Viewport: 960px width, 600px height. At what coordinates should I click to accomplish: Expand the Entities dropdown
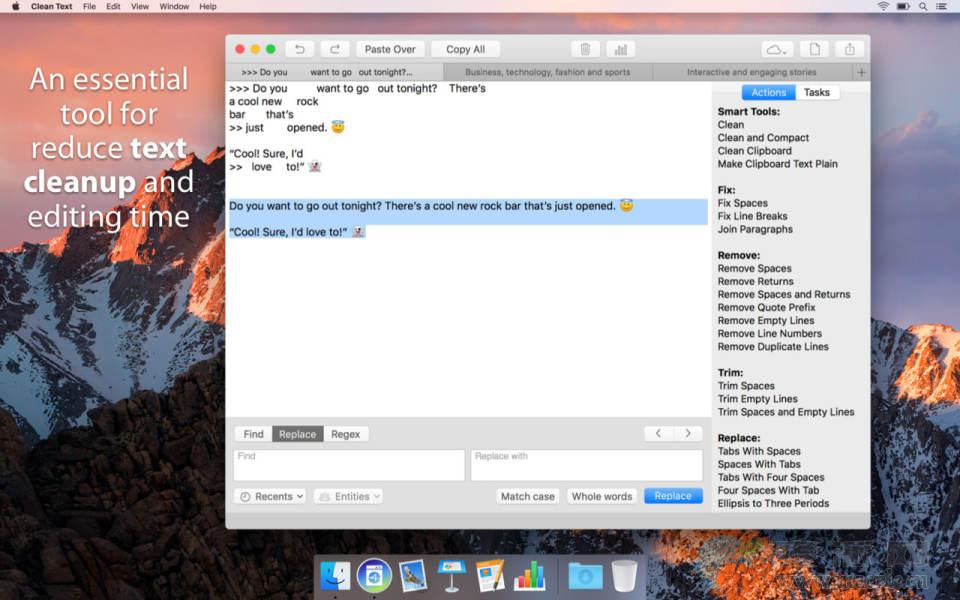(348, 496)
